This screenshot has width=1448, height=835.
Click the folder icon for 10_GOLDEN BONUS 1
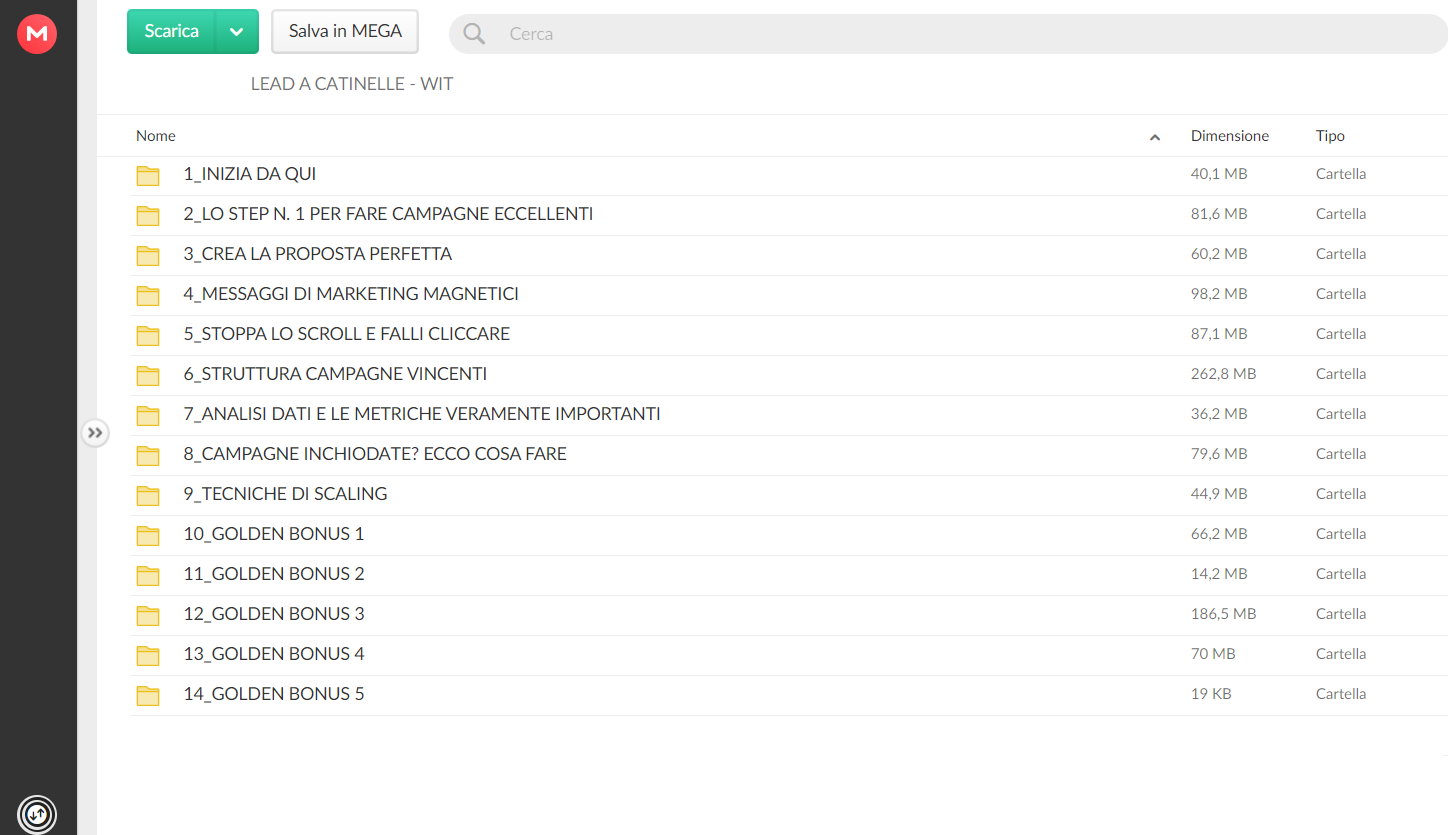point(148,536)
